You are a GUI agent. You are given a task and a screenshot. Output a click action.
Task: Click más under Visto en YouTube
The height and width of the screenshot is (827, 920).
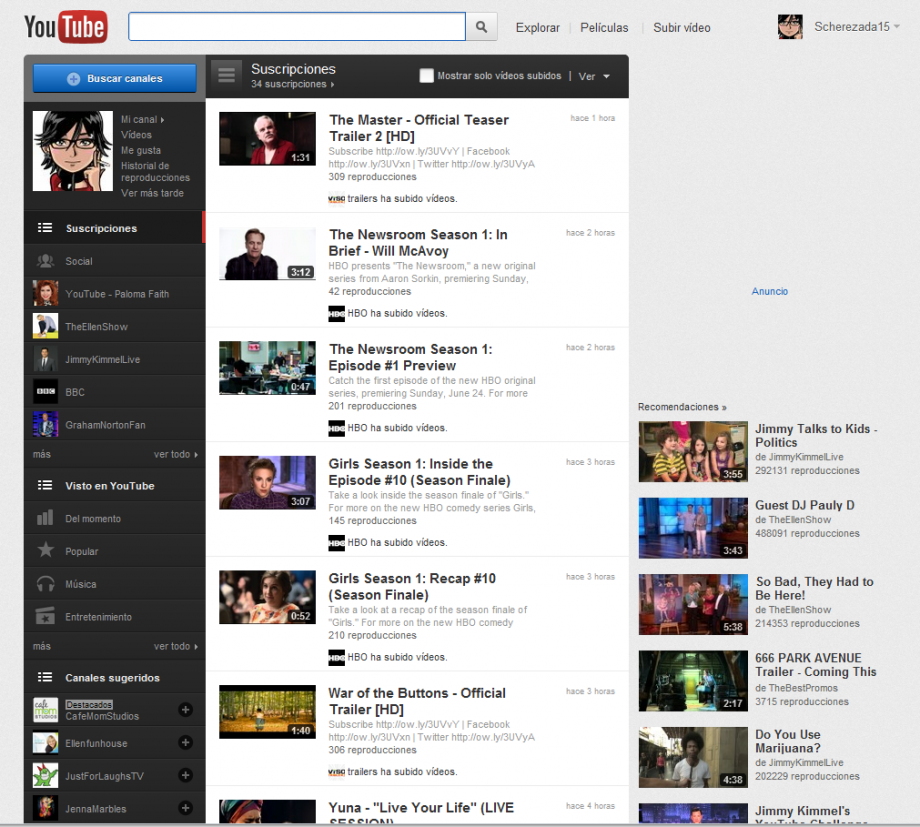(x=42, y=646)
